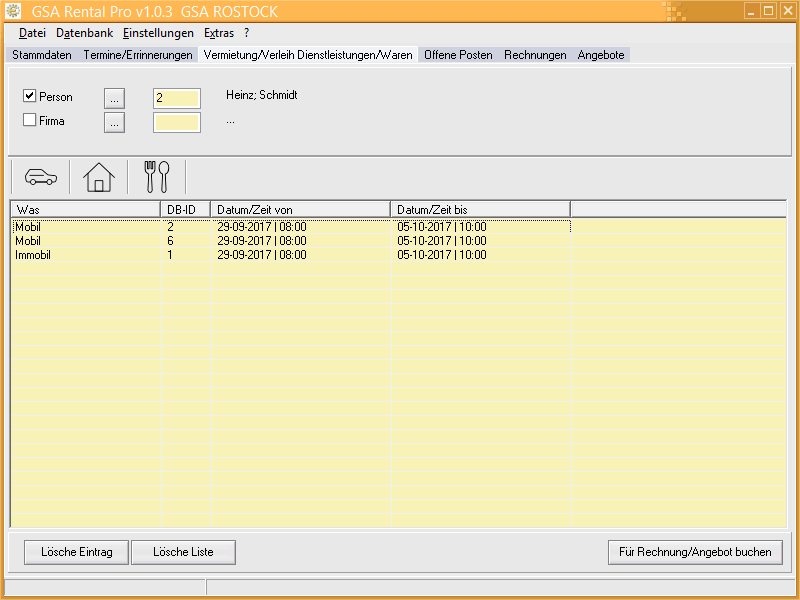Click the Lösche Eintrag button

pyautogui.click(x=70, y=552)
